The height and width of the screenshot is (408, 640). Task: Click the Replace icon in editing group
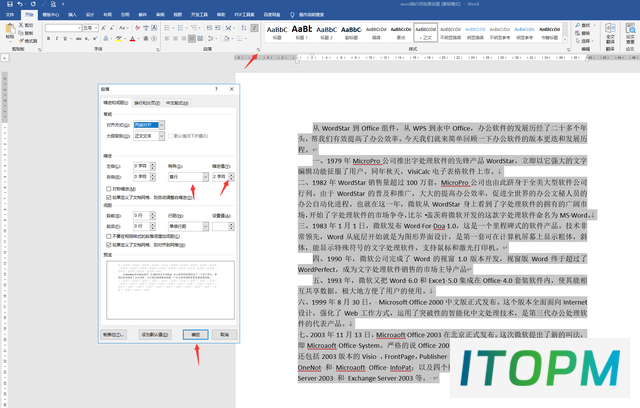(x=578, y=33)
